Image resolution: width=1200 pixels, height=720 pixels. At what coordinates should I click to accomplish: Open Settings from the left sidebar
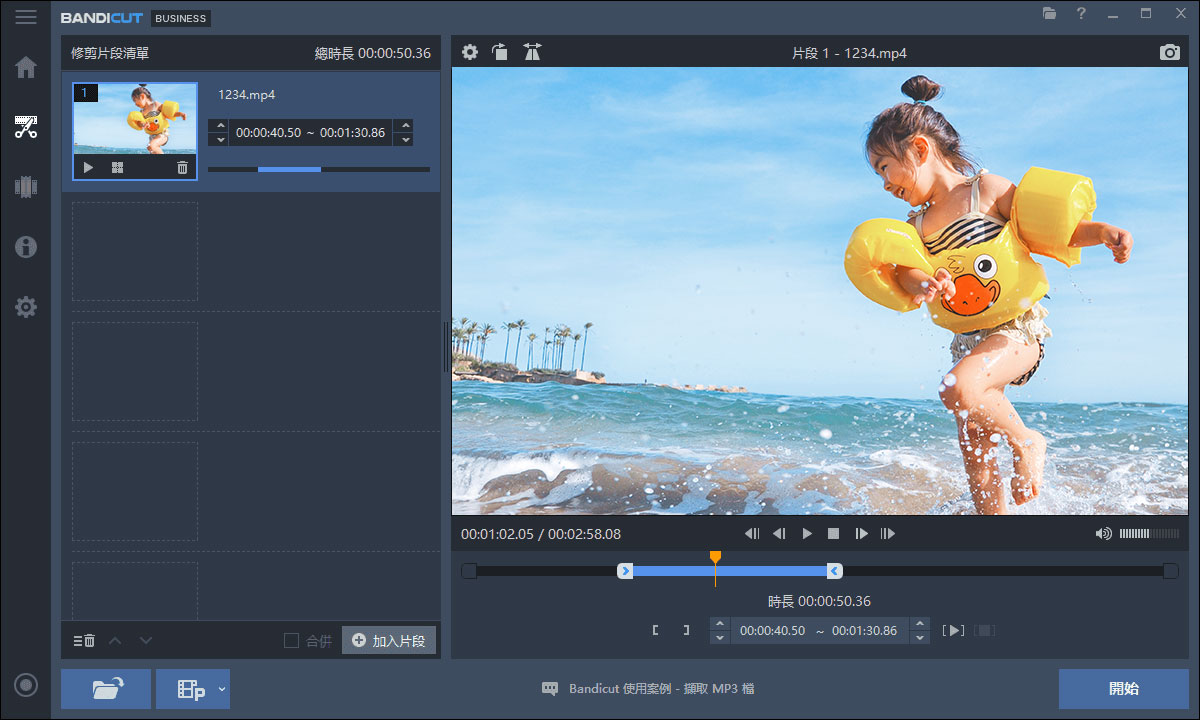26,307
